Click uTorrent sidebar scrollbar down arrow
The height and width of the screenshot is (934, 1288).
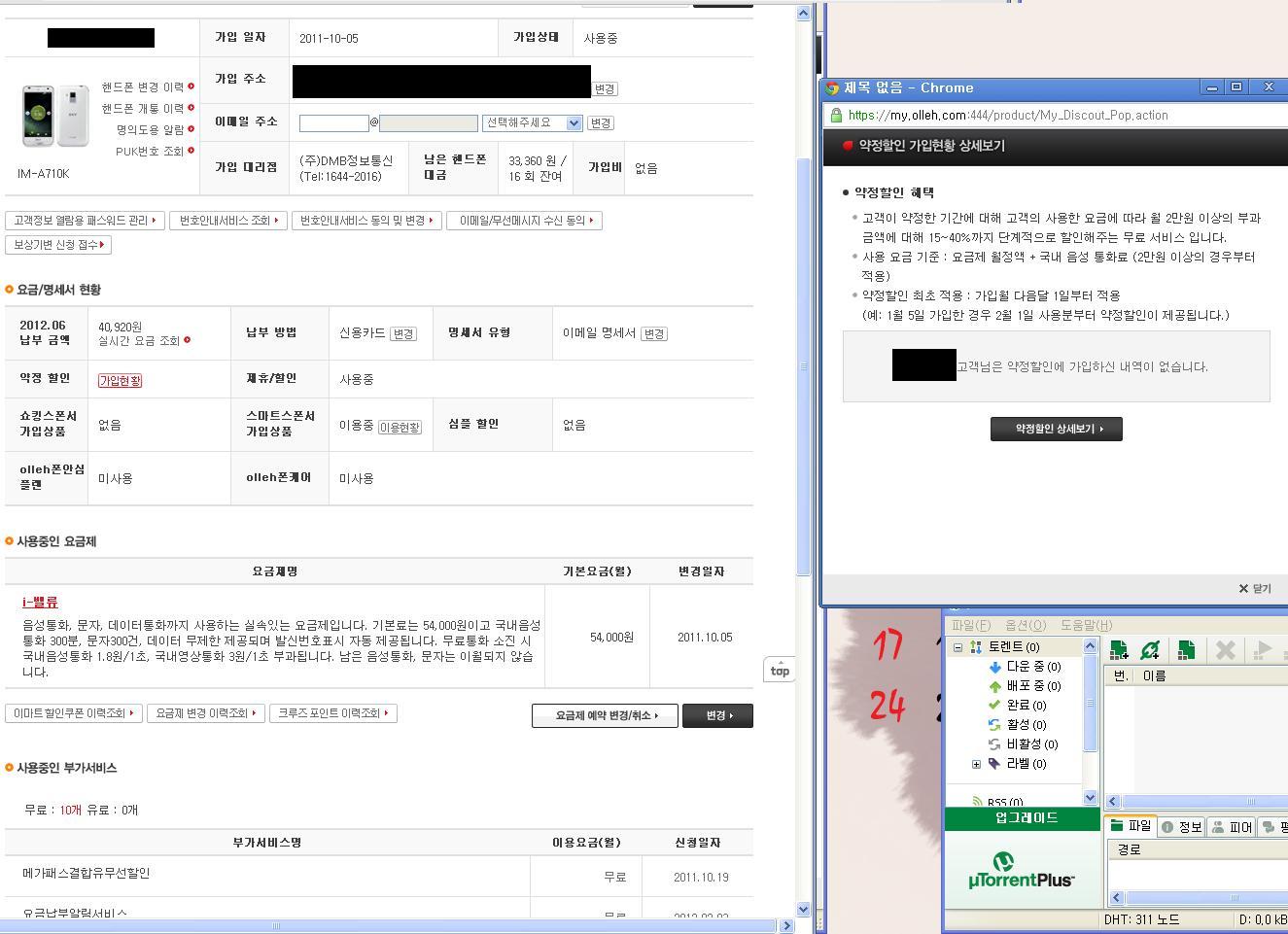click(1090, 797)
